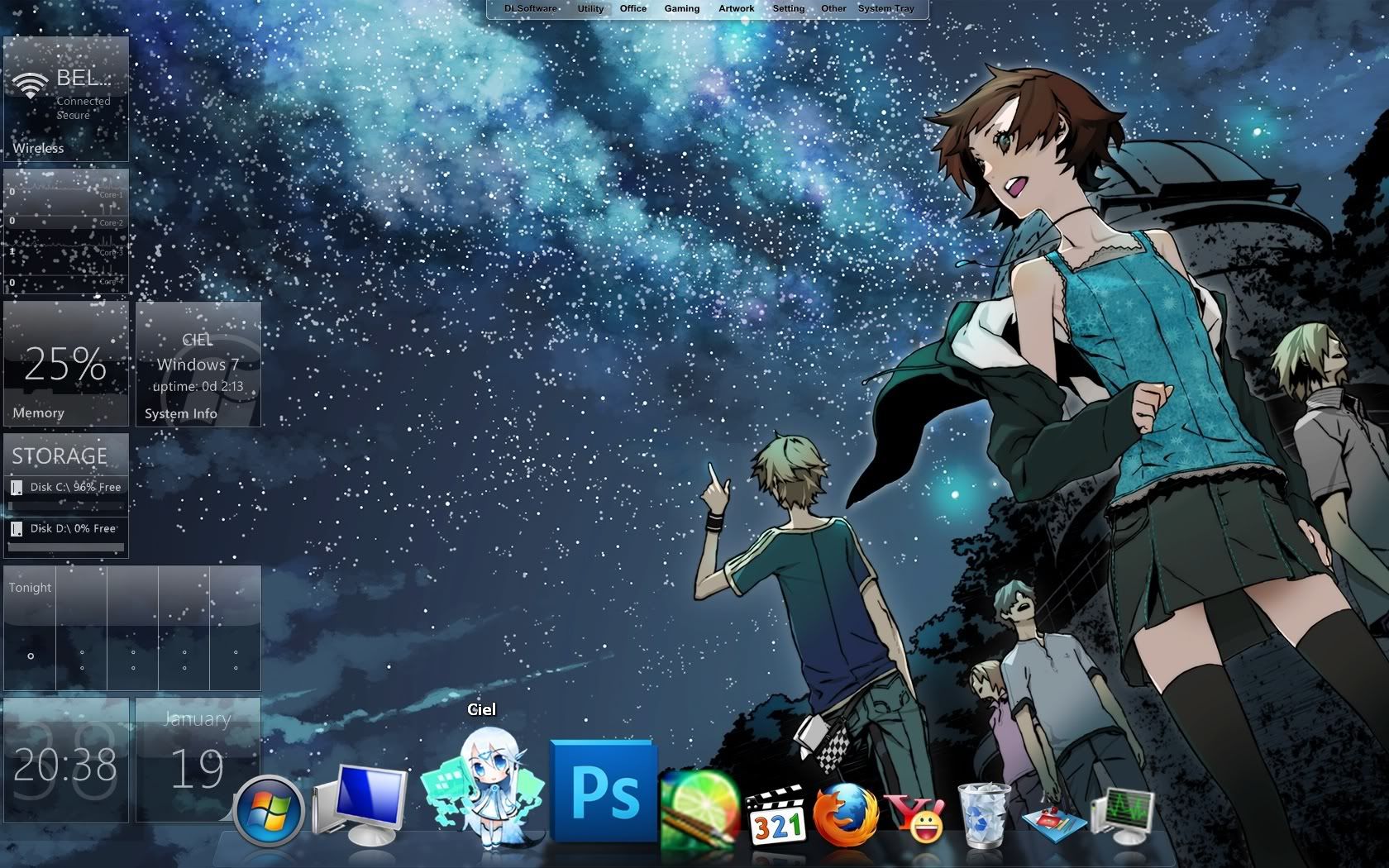Open the Setting menu
Image resolution: width=1389 pixels, height=868 pixels.
(x=789, y=8)
